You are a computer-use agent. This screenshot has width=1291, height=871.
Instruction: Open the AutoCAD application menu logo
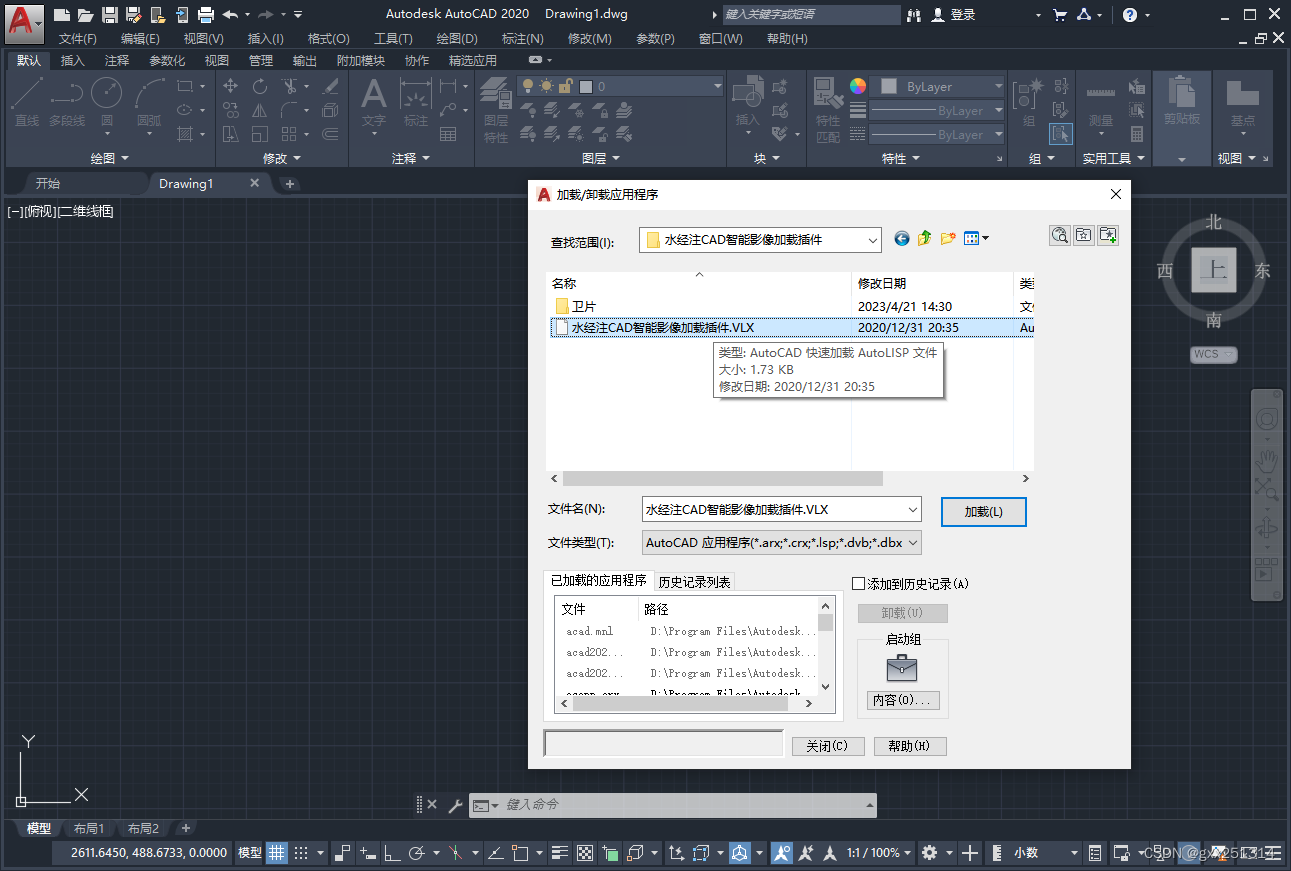(x=24, y=24)
